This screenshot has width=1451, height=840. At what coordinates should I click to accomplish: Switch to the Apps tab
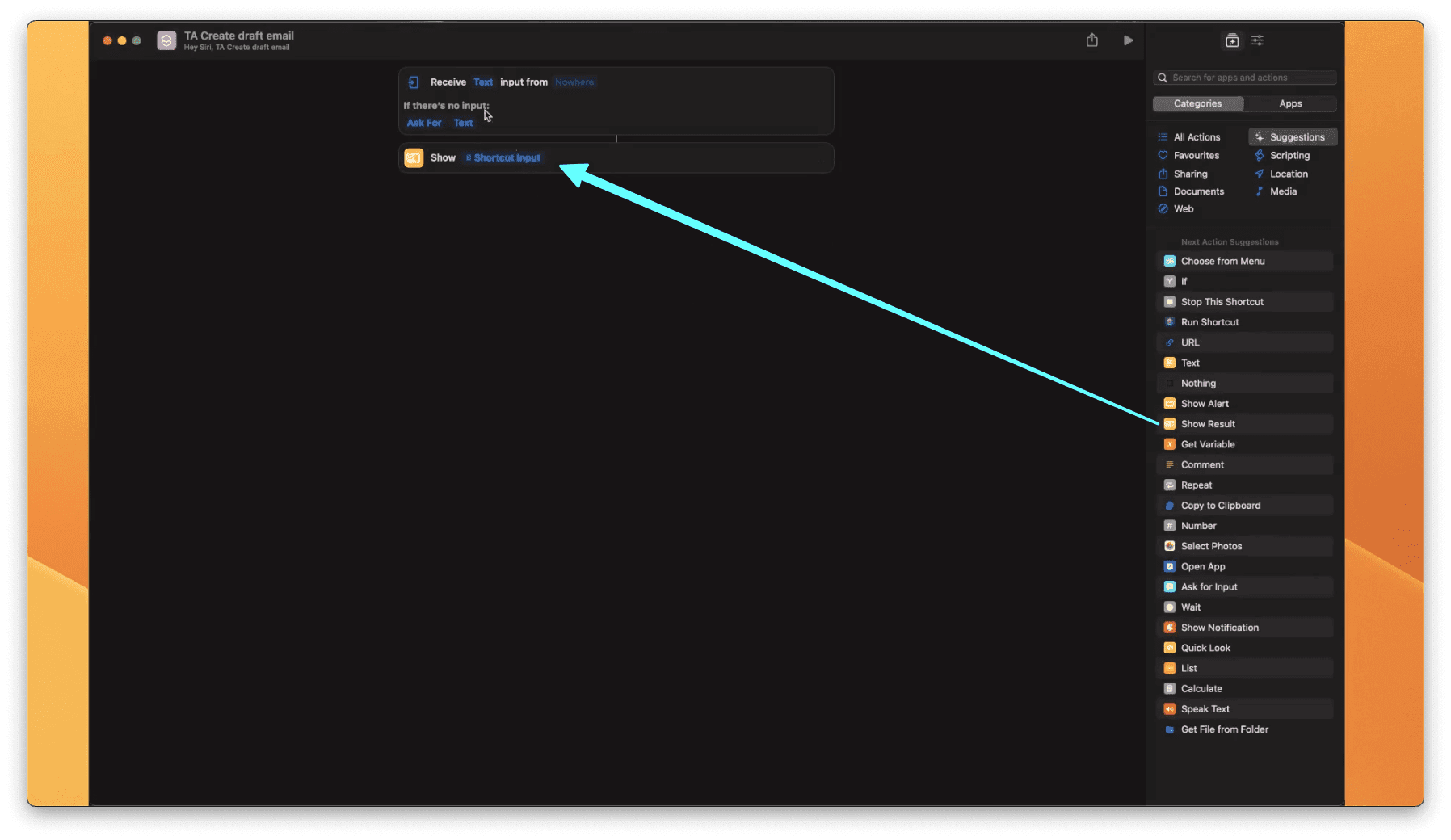click(1290, 104)
